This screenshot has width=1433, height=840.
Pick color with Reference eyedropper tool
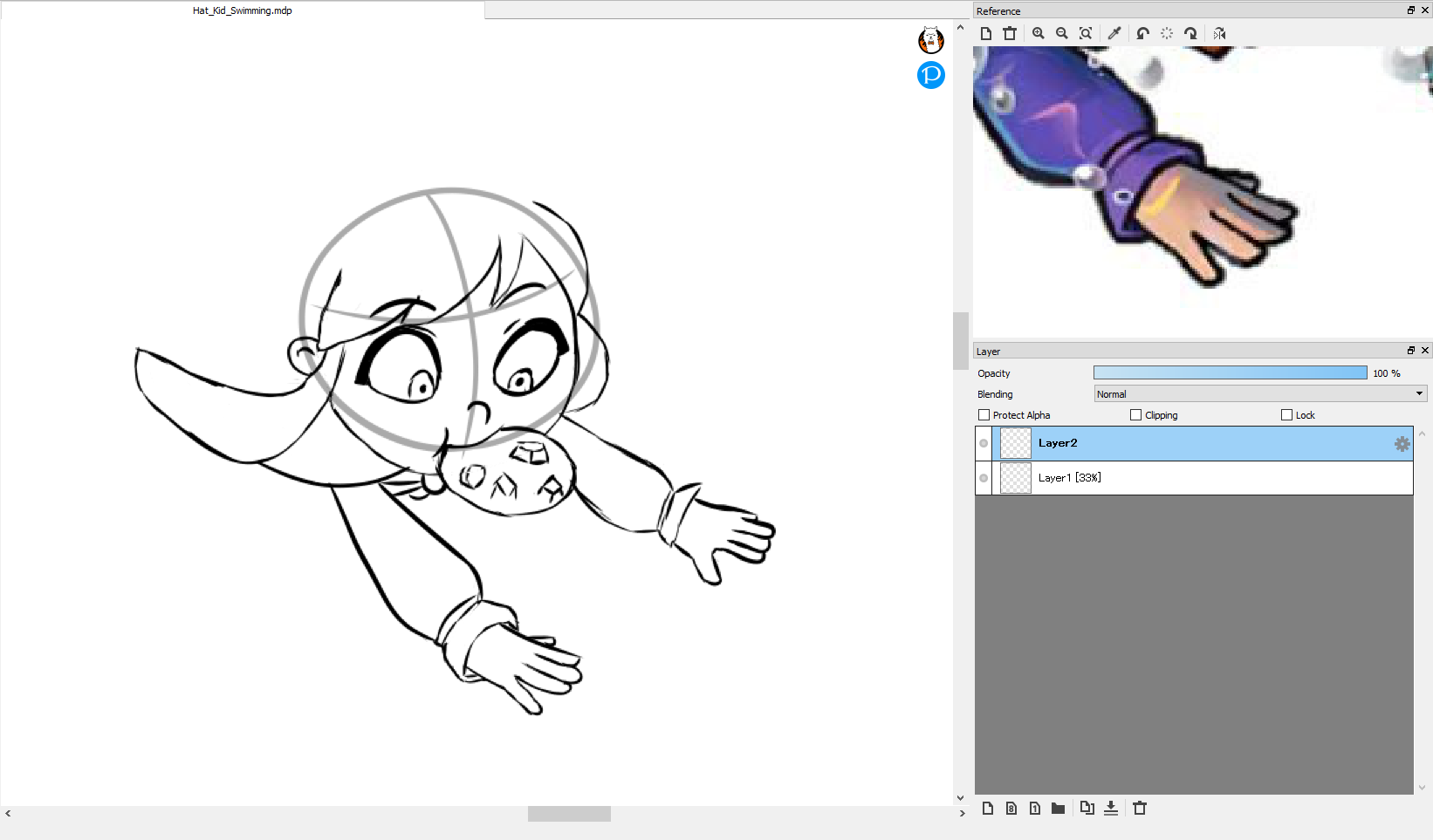tap(1114, 33)
